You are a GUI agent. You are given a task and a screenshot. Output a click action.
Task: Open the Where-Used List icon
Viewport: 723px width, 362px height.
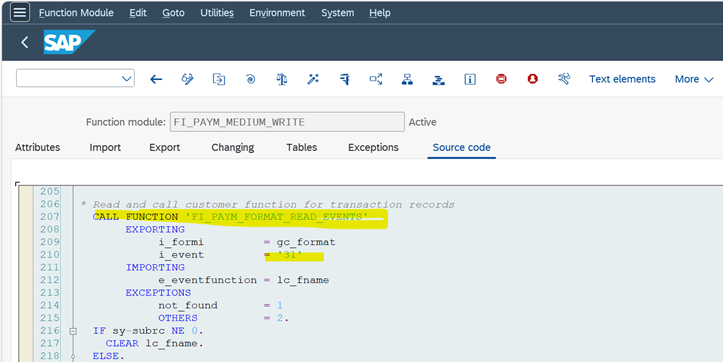(376, 79)
